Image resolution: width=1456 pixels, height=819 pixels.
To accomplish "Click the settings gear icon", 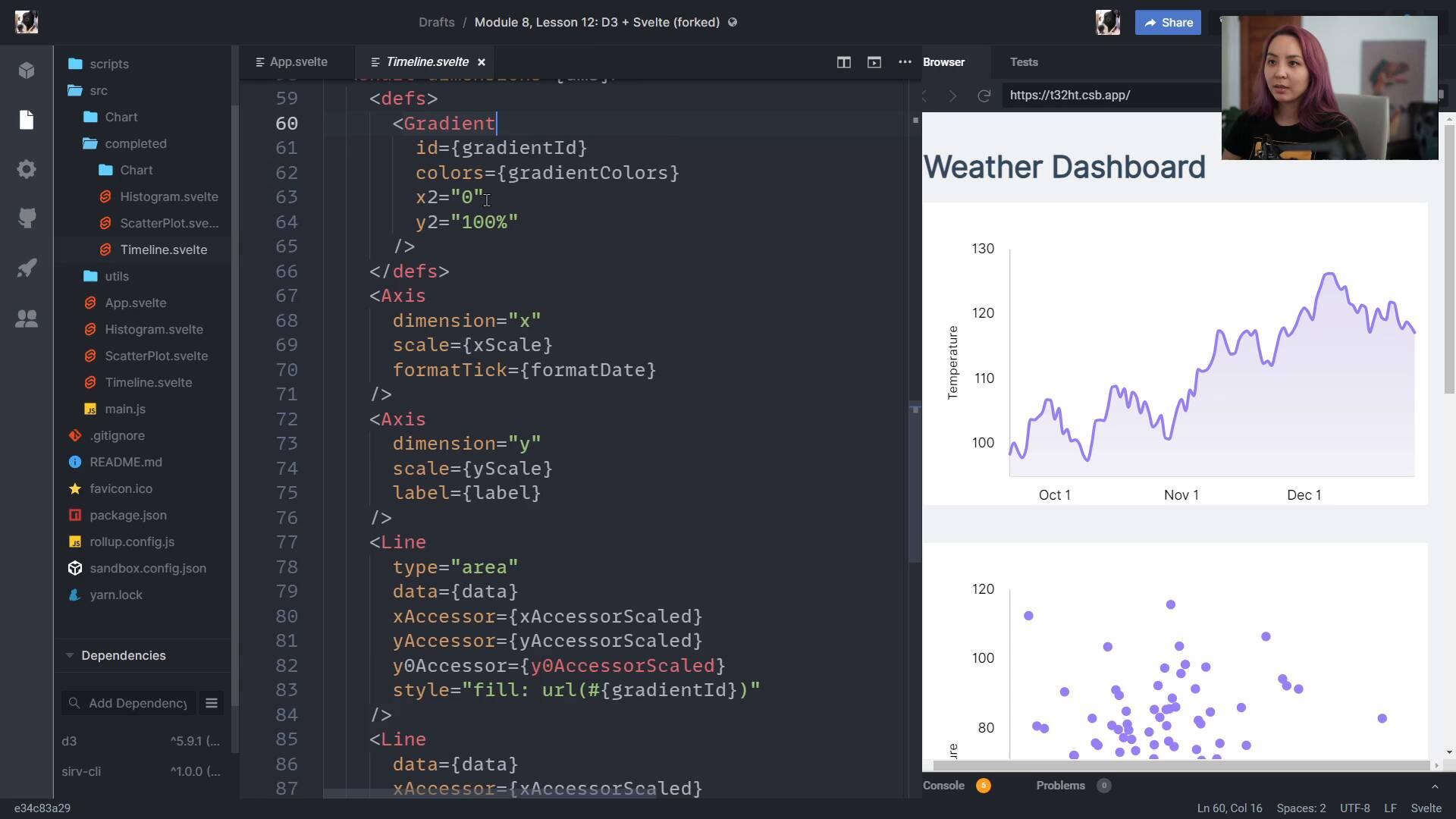I will click(27, 170).
